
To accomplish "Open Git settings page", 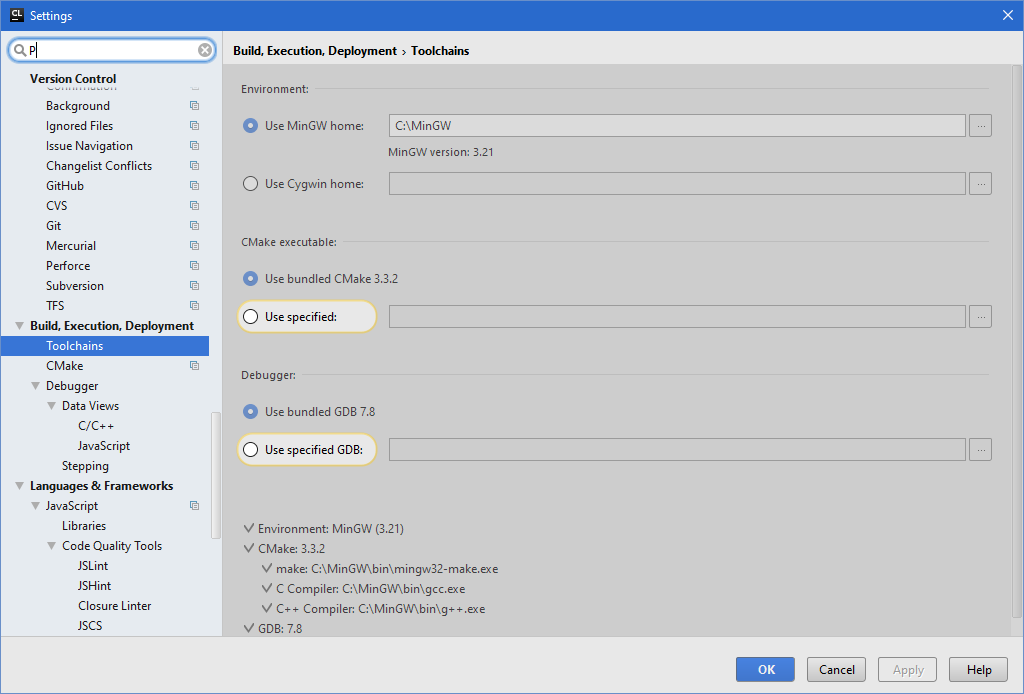I will coord(54,225).
